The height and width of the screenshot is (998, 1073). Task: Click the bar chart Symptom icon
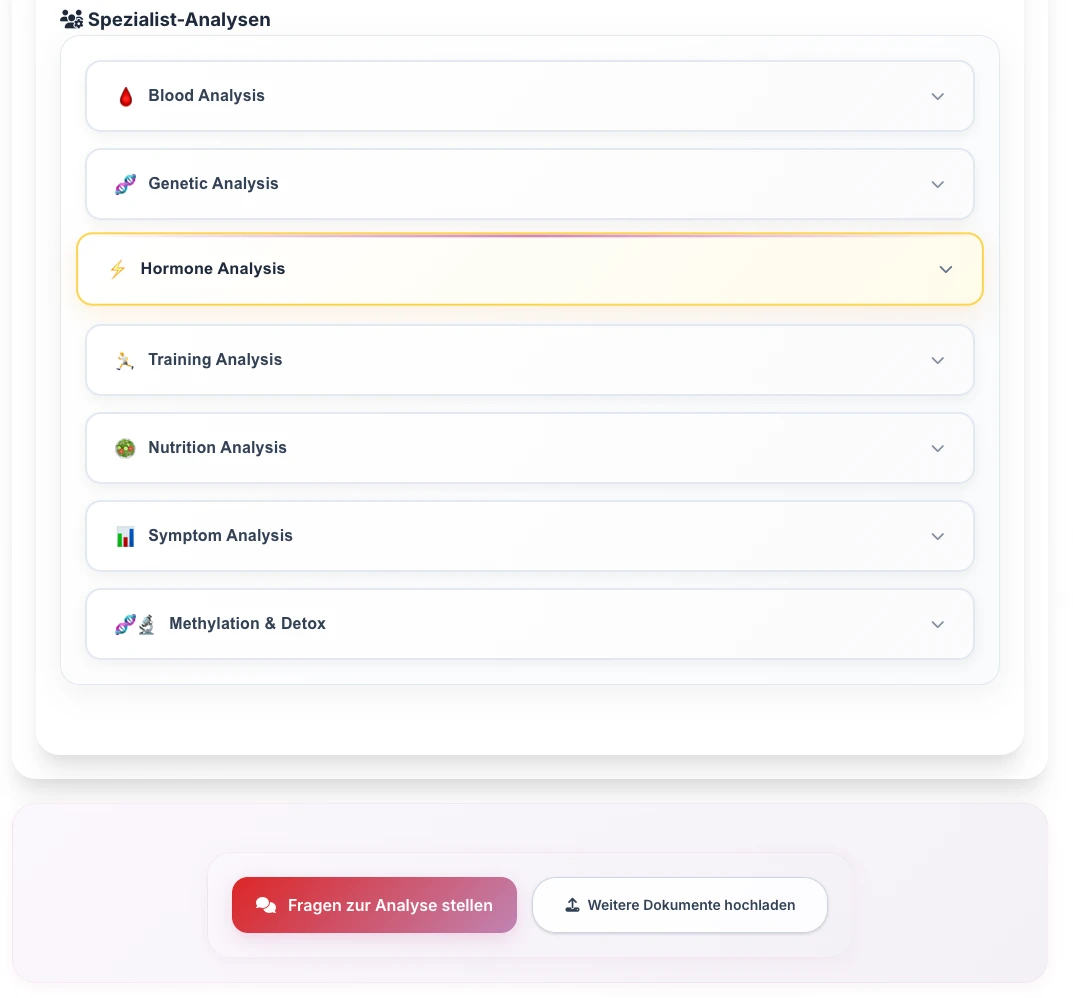click(125, 537)
